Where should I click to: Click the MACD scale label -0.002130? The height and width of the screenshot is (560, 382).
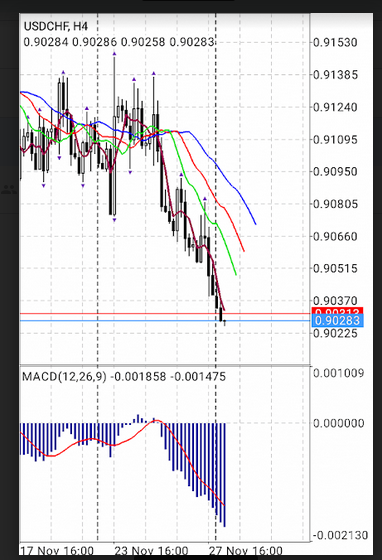pos(341,535)
